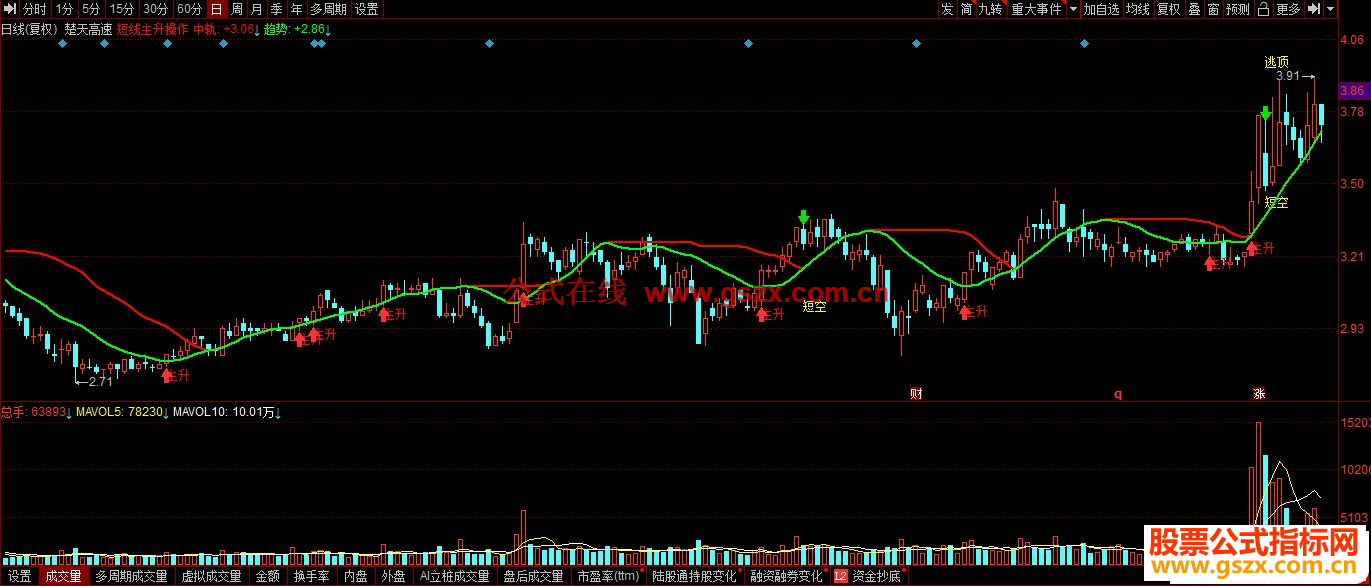This screenshot has width=1371, height=586.
Task: Select the 60分 period tab
Action: click(189, 9)
